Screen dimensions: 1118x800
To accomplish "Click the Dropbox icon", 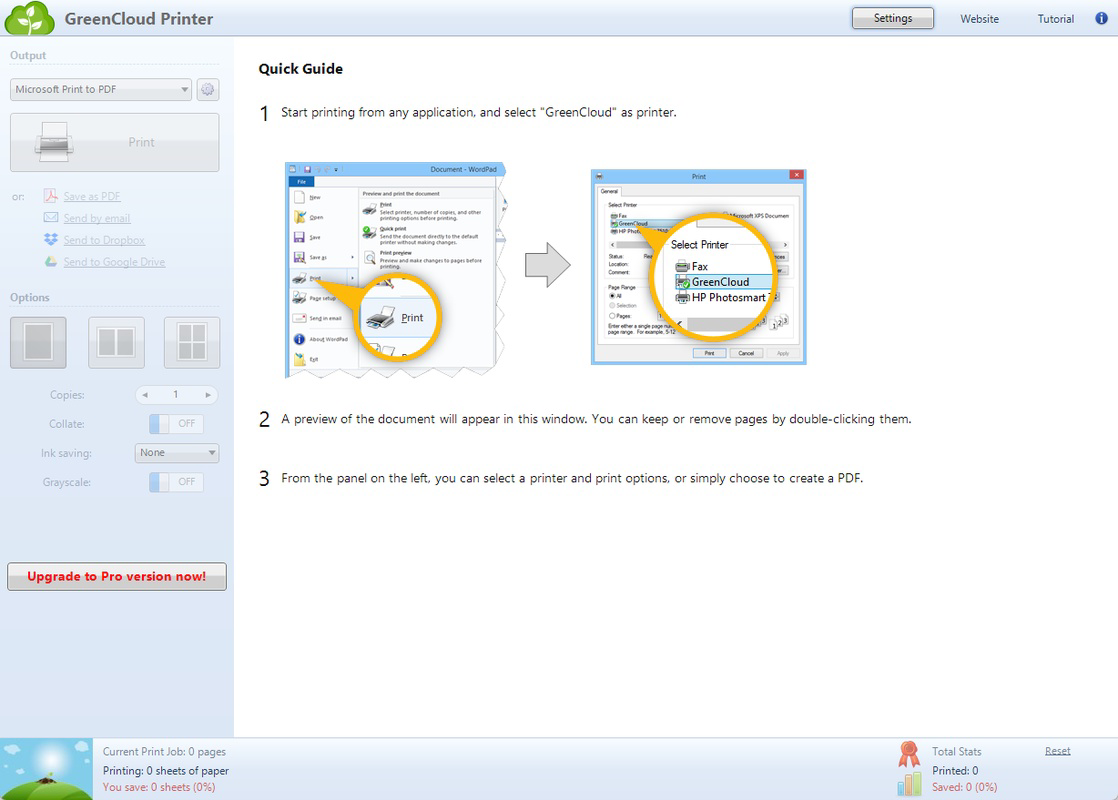I will click(51, 240).
